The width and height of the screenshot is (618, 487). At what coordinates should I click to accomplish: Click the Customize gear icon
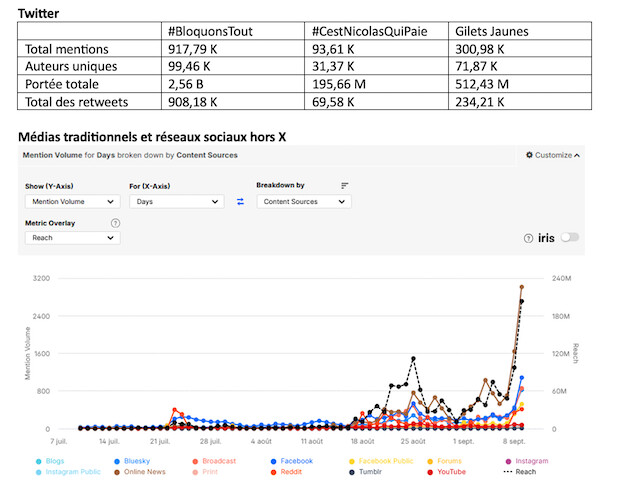click(x=529, y=155)
